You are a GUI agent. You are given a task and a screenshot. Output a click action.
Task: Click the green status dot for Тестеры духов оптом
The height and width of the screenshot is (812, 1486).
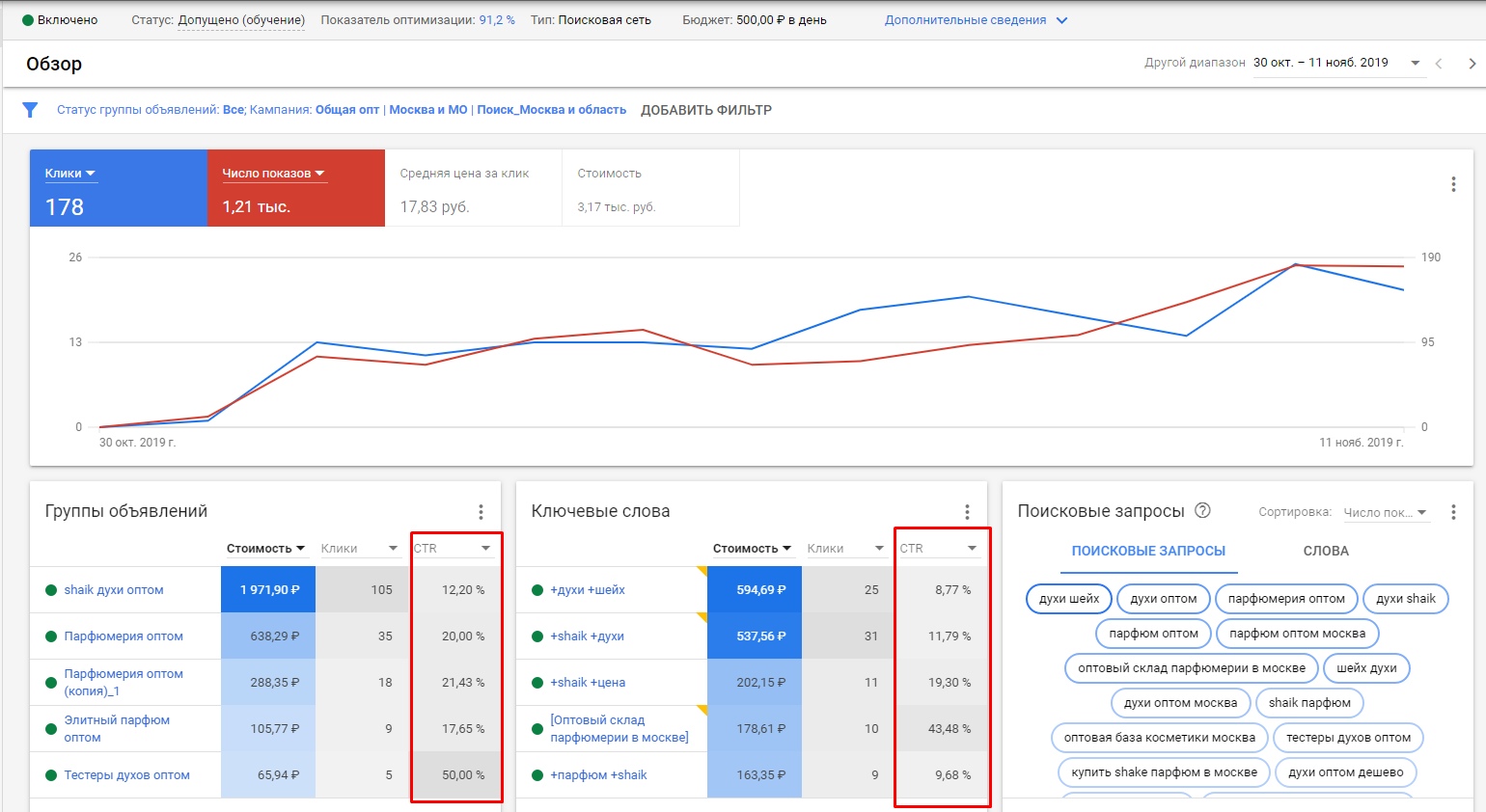pyautogui.click(x=51, y=775)
